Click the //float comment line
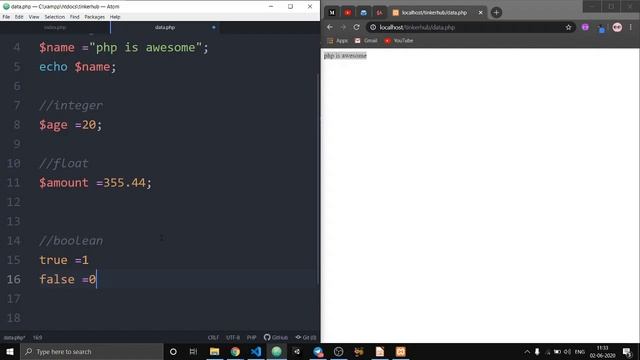Image resolution: width=640 pixels, height=360 pixels. (x=64, y=163)
